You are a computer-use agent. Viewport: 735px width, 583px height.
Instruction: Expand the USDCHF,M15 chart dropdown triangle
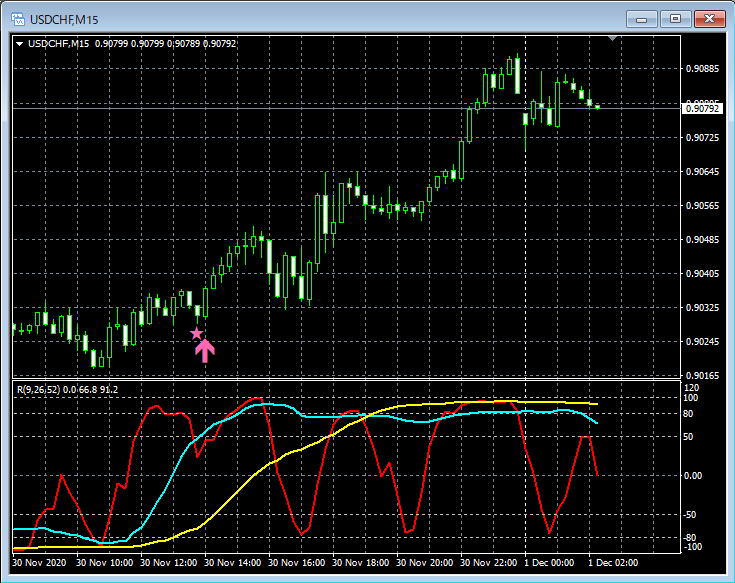pyautogui.click(x=19, y=43)
